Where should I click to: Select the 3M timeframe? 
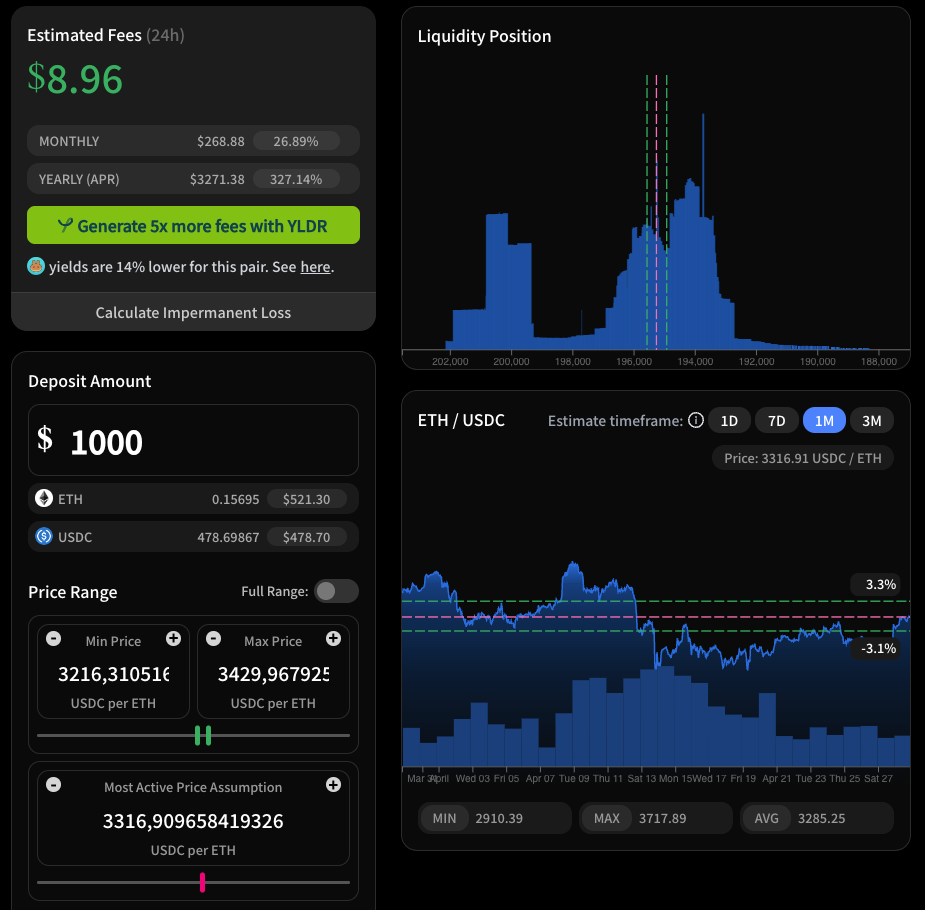[872, 420]
